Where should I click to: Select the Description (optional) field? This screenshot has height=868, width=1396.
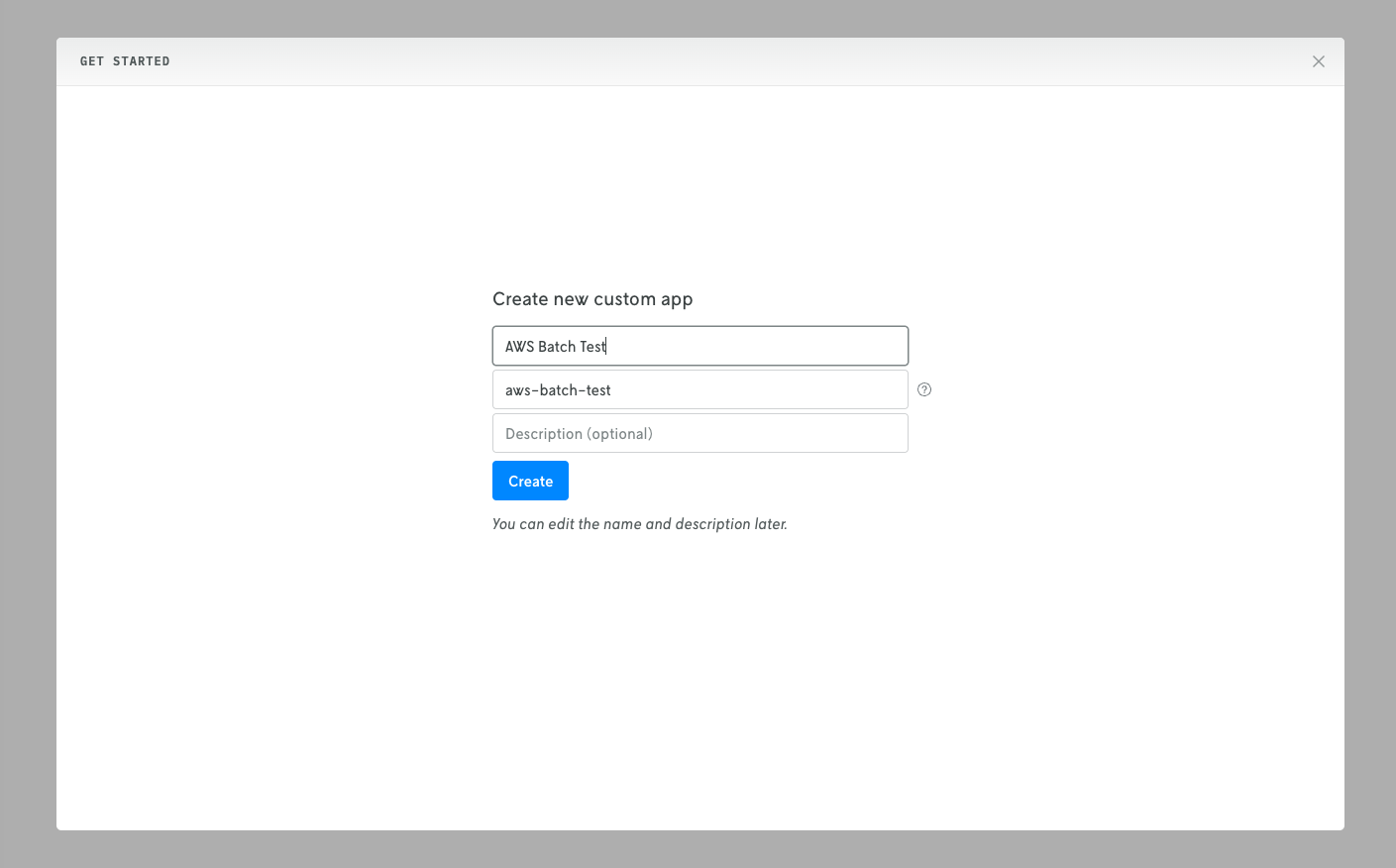pos(699,433)
